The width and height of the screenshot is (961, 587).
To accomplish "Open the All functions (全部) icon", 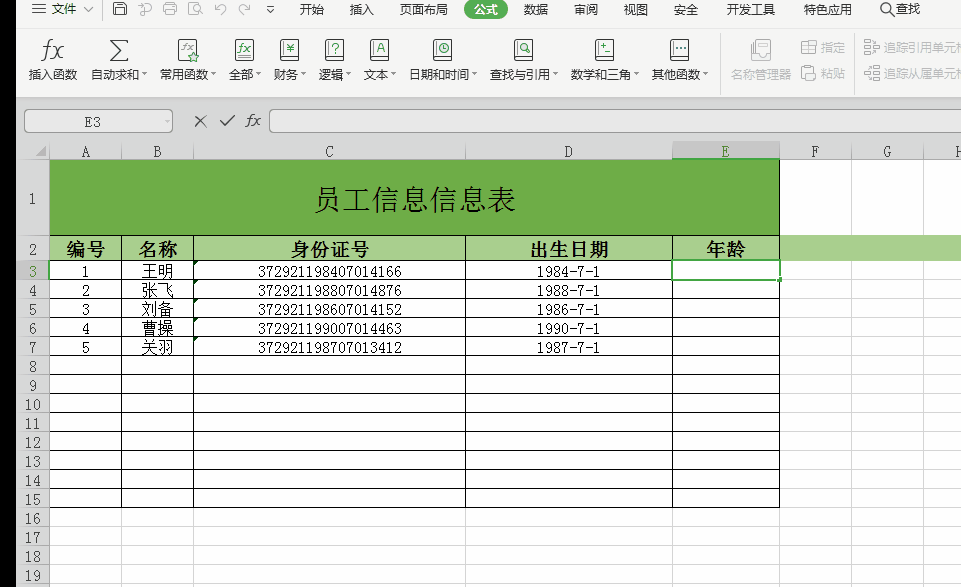I will coord(244,50).
